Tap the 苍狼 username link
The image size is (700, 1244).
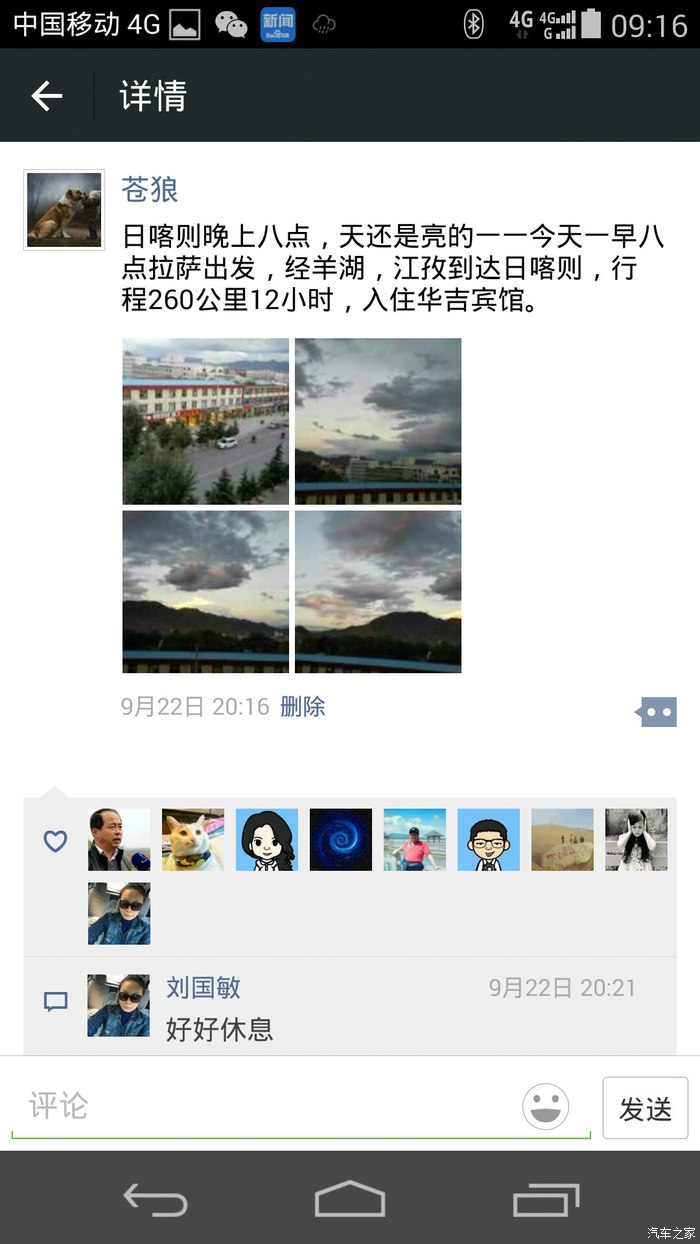pyautogui.click(x=150, y=189)
